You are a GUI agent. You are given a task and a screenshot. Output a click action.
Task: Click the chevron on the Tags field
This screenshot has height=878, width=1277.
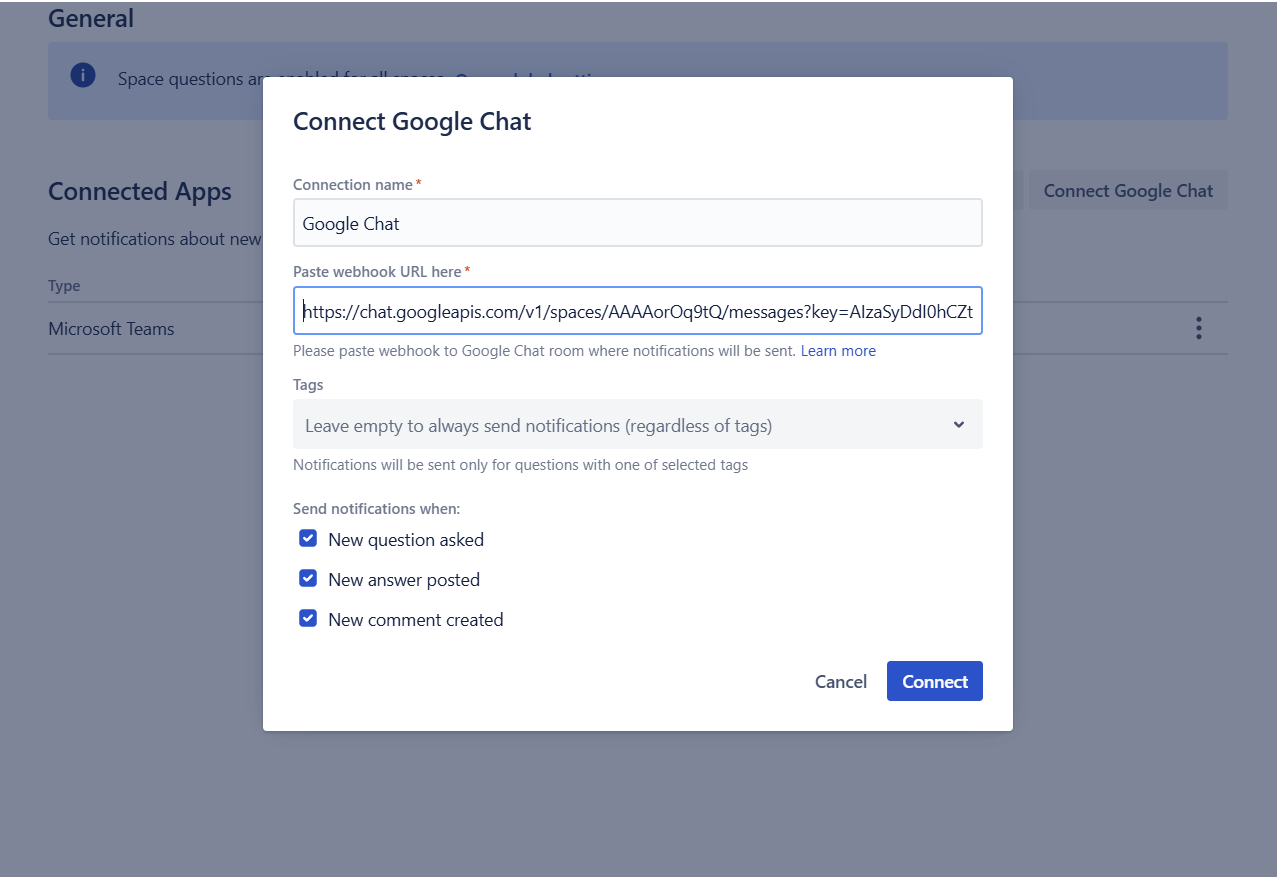pyautogui.click(x=958, y=424)
